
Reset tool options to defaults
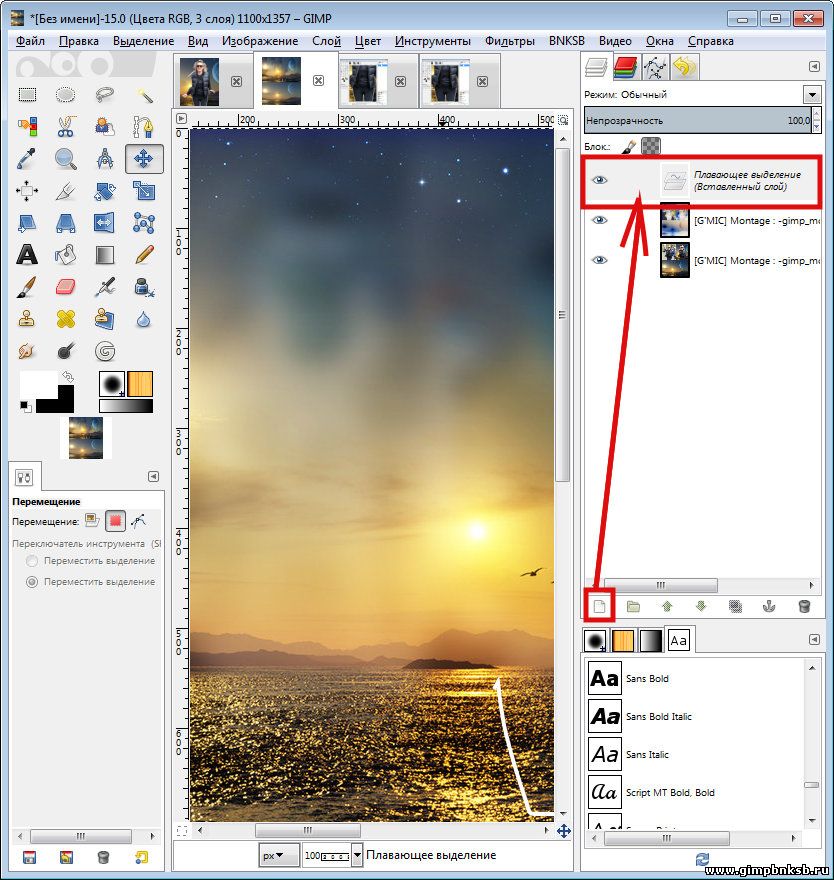141,858
